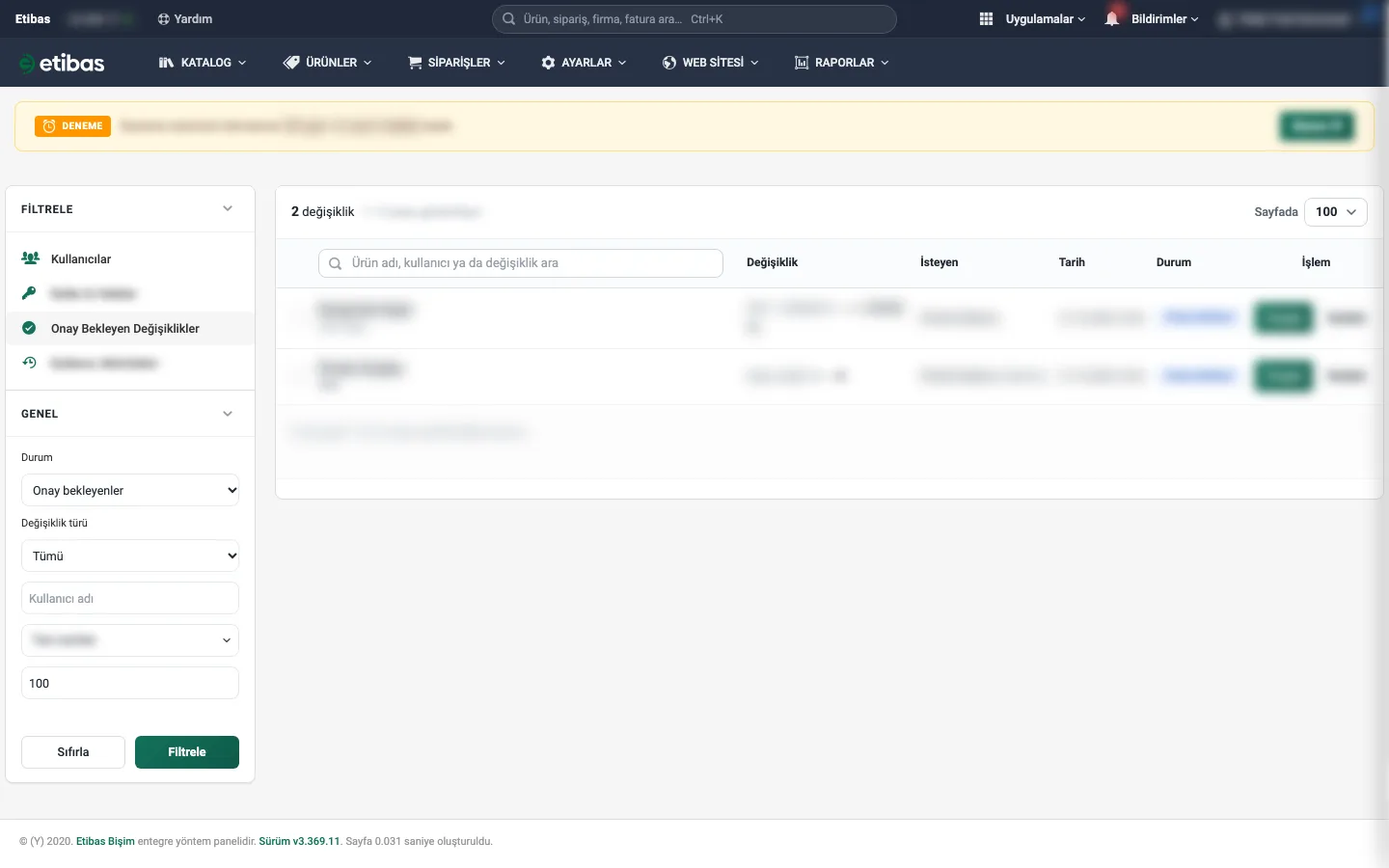The width and height of the screenshot is (1389, 868).
Task: Click the Kullanıcılar users icon
Action: pos(31,258)
